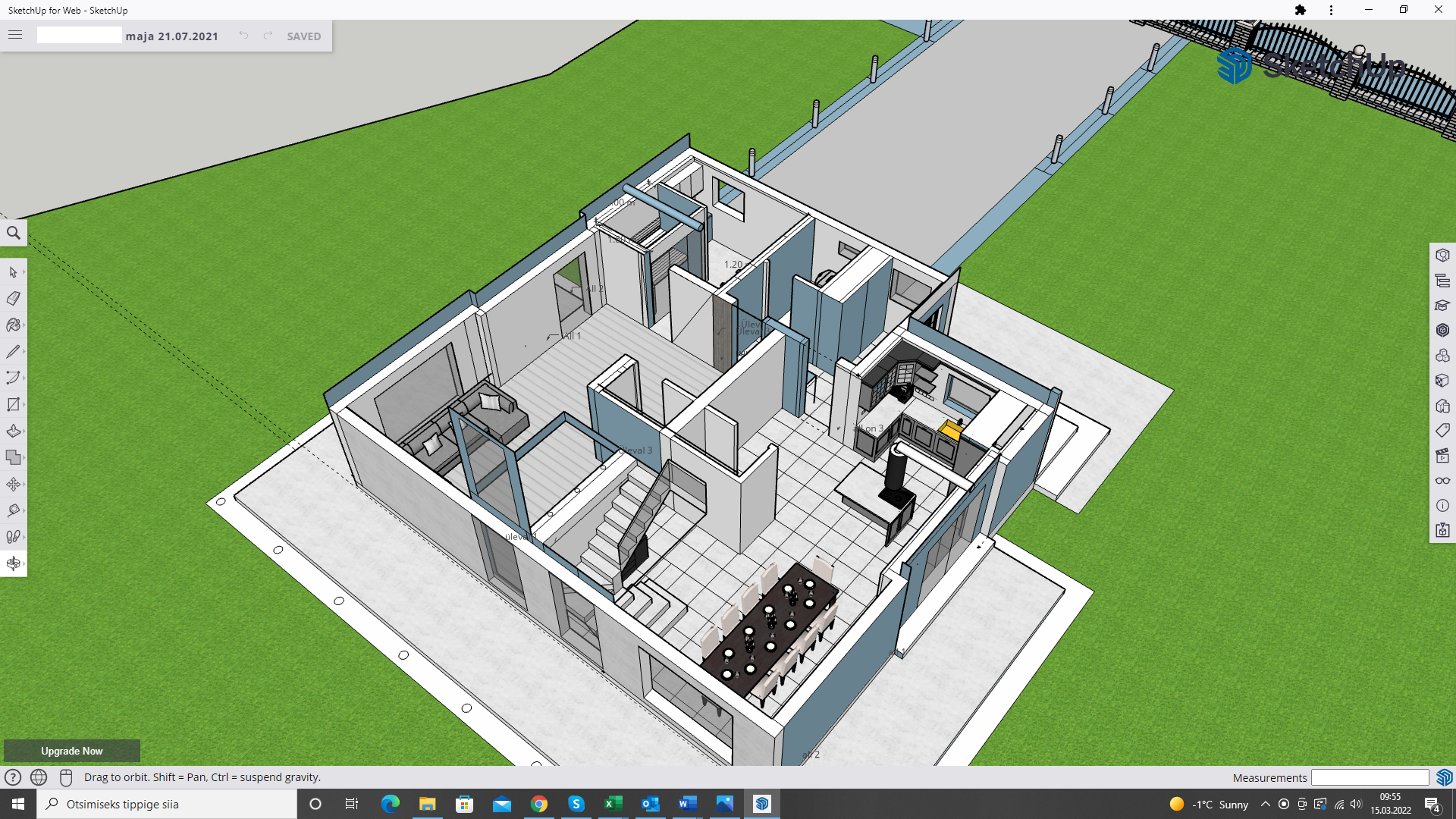
Task: Select the Push/Pull tool
Action: tap(13, 431)
